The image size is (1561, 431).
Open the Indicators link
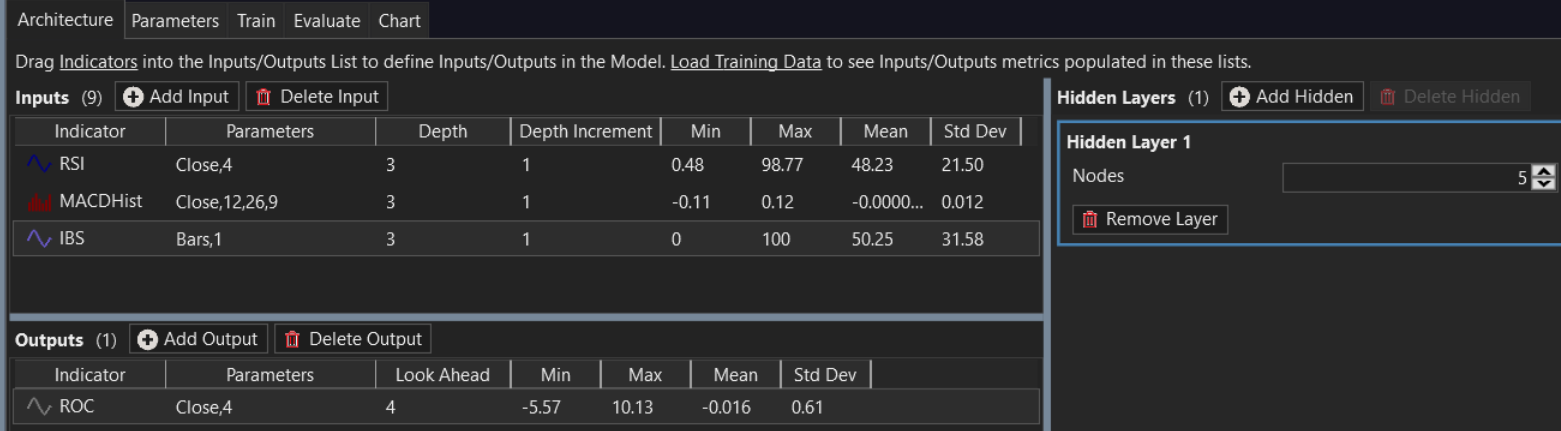click(x=98, y=62)
